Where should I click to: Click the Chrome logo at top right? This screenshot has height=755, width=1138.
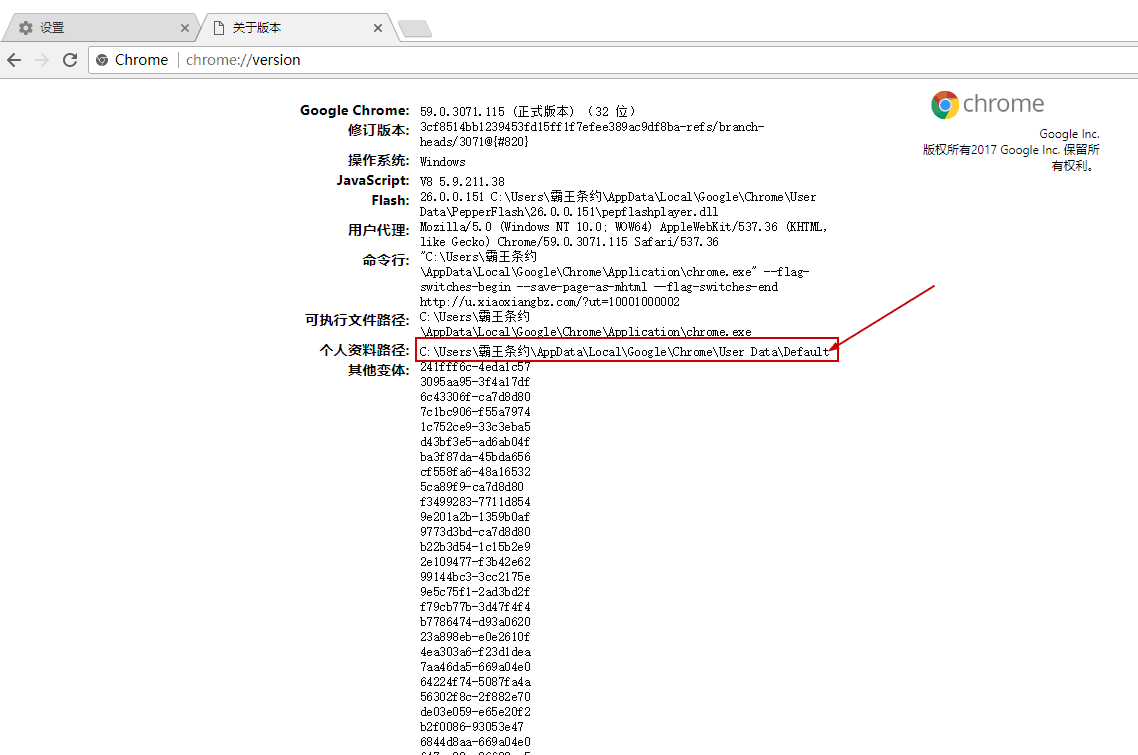click(945, 105)
